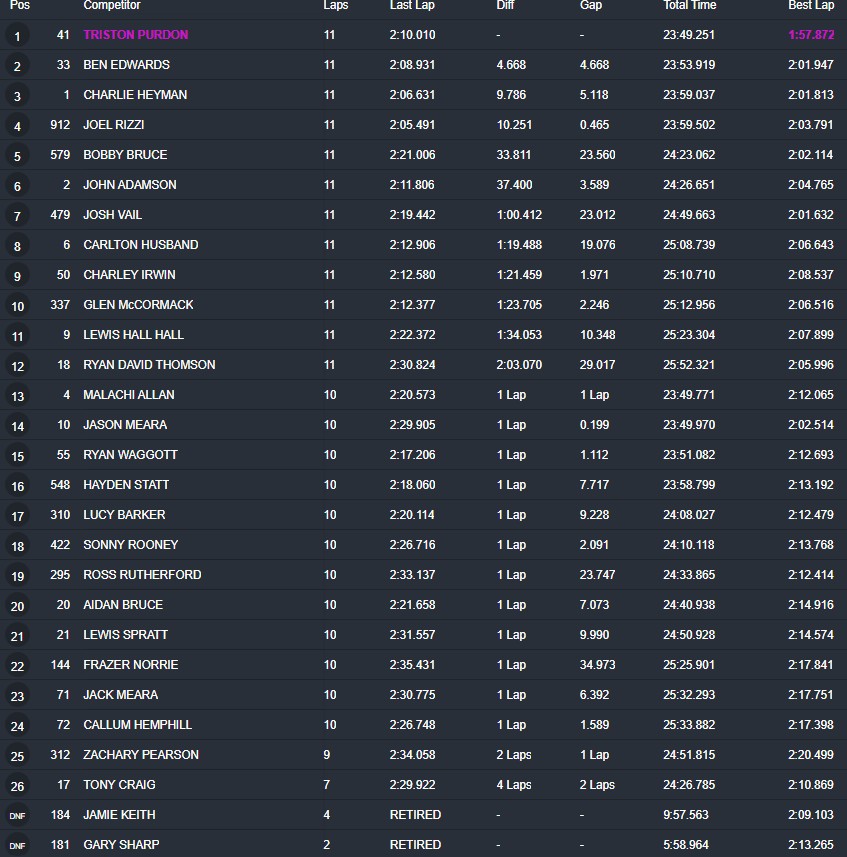Viewport: 847px width, 857px height.
Task: Select Zachary Pearson in the results
Action: 141,755
